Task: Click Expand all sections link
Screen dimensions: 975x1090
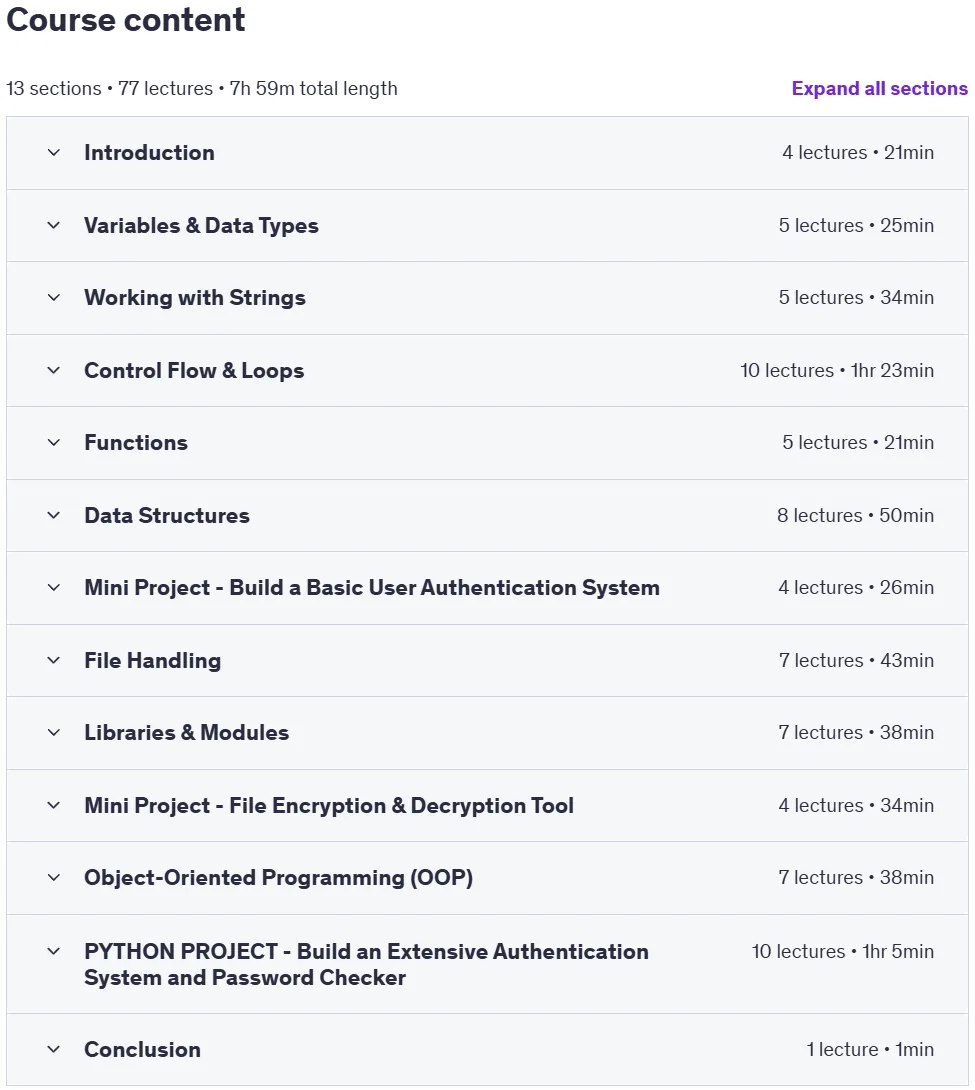Action: pos(879,88)
